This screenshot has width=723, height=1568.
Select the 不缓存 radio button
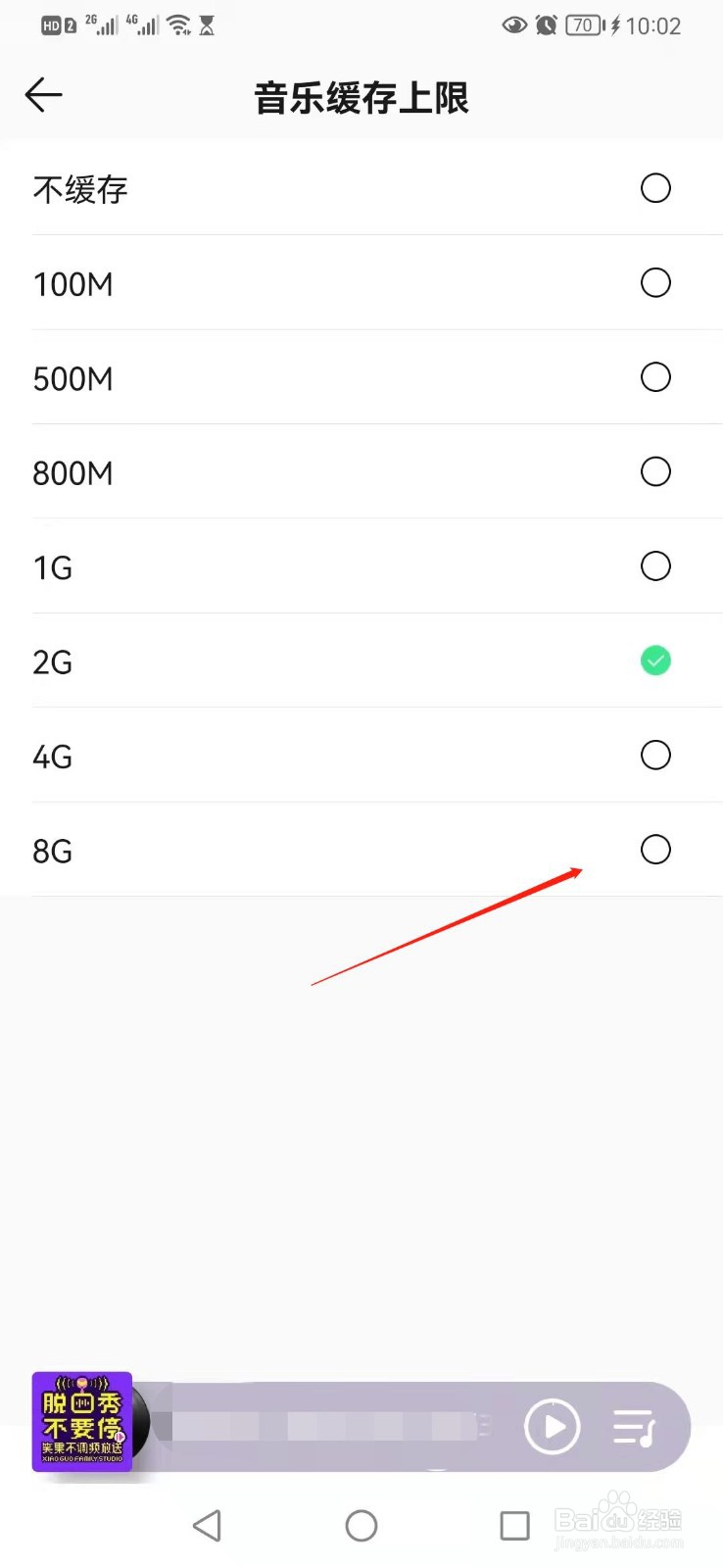[x=655, y=188]
